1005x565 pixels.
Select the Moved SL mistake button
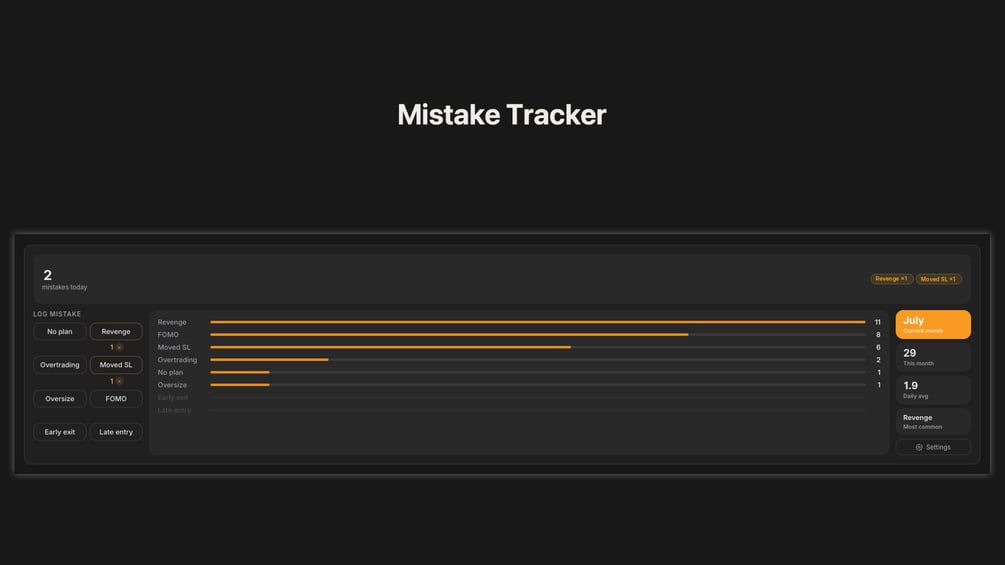click(116, 365)
